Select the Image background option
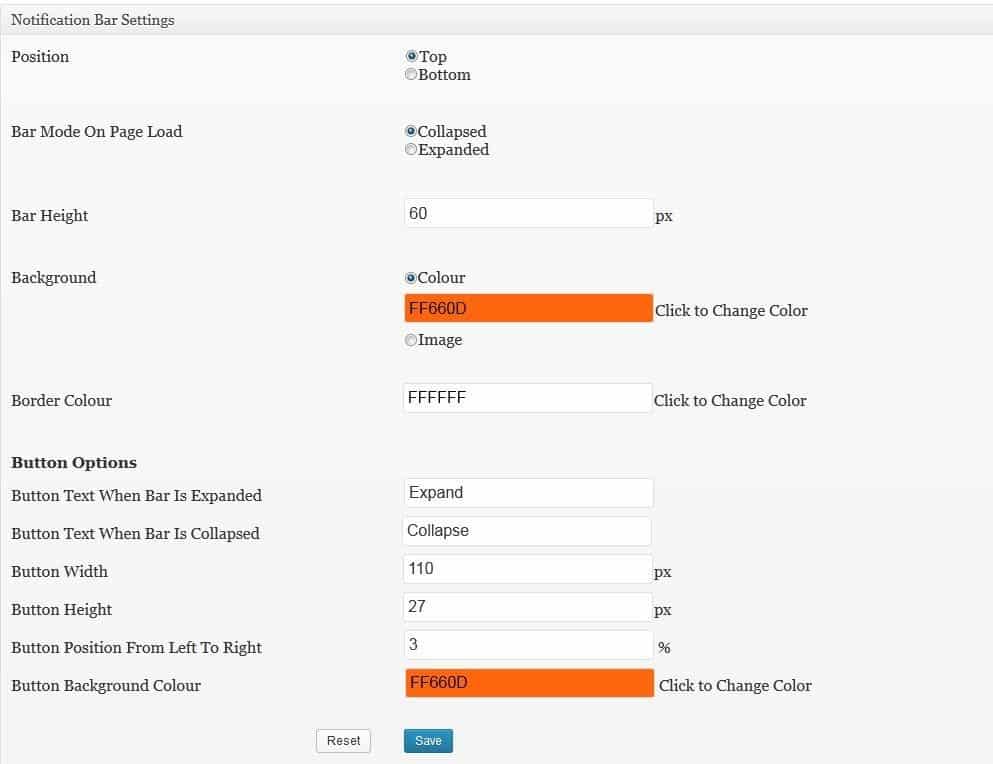Viewport: 993px width, 764px height. click(x=411, y=340)
